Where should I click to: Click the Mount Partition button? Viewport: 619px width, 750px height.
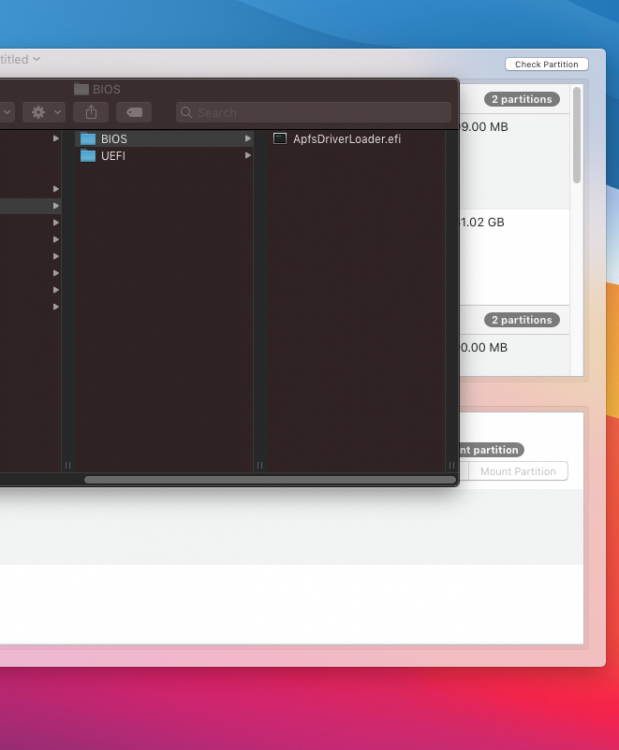[x=518, y=471]
